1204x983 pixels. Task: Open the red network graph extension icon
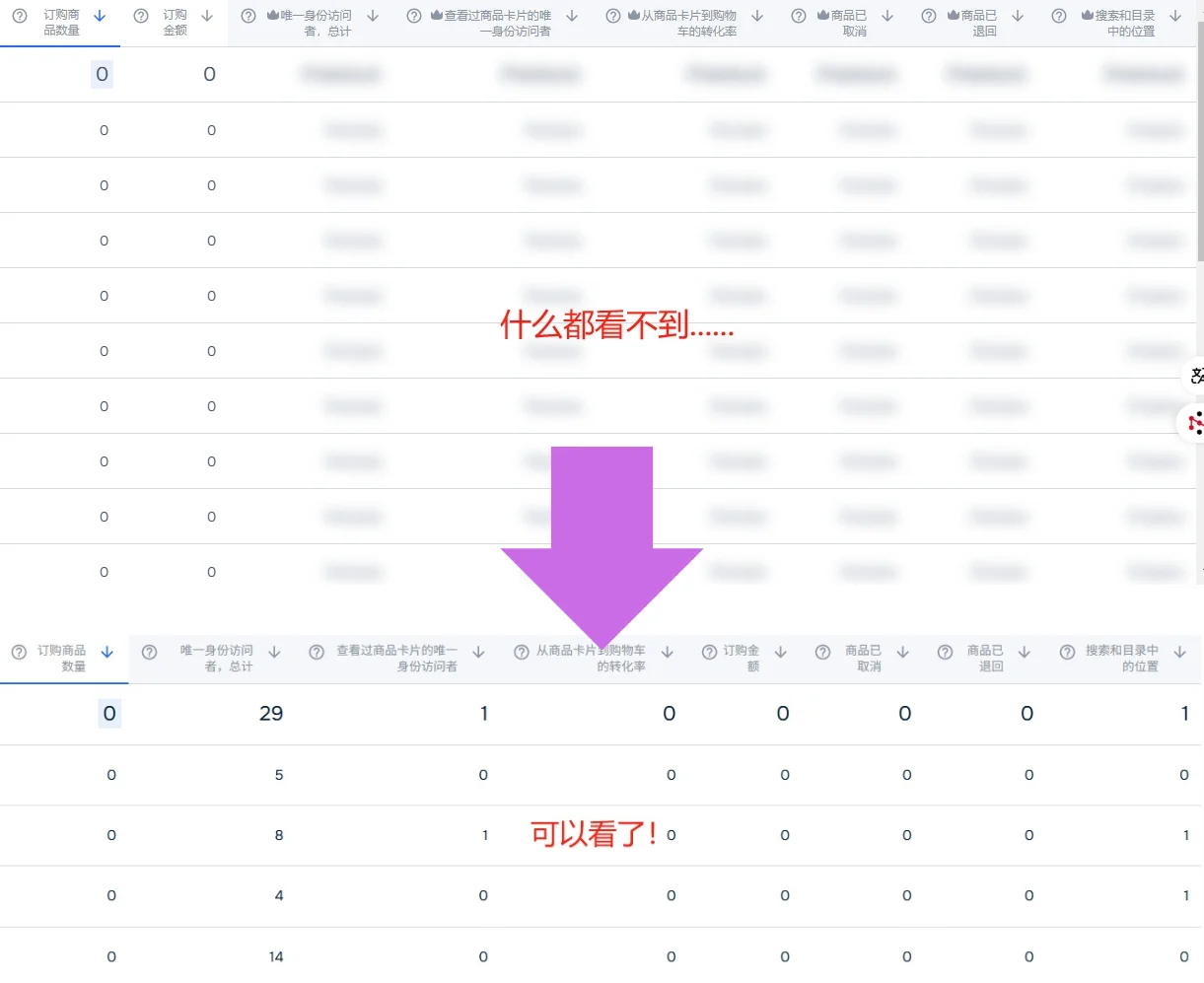[1194, 423]
